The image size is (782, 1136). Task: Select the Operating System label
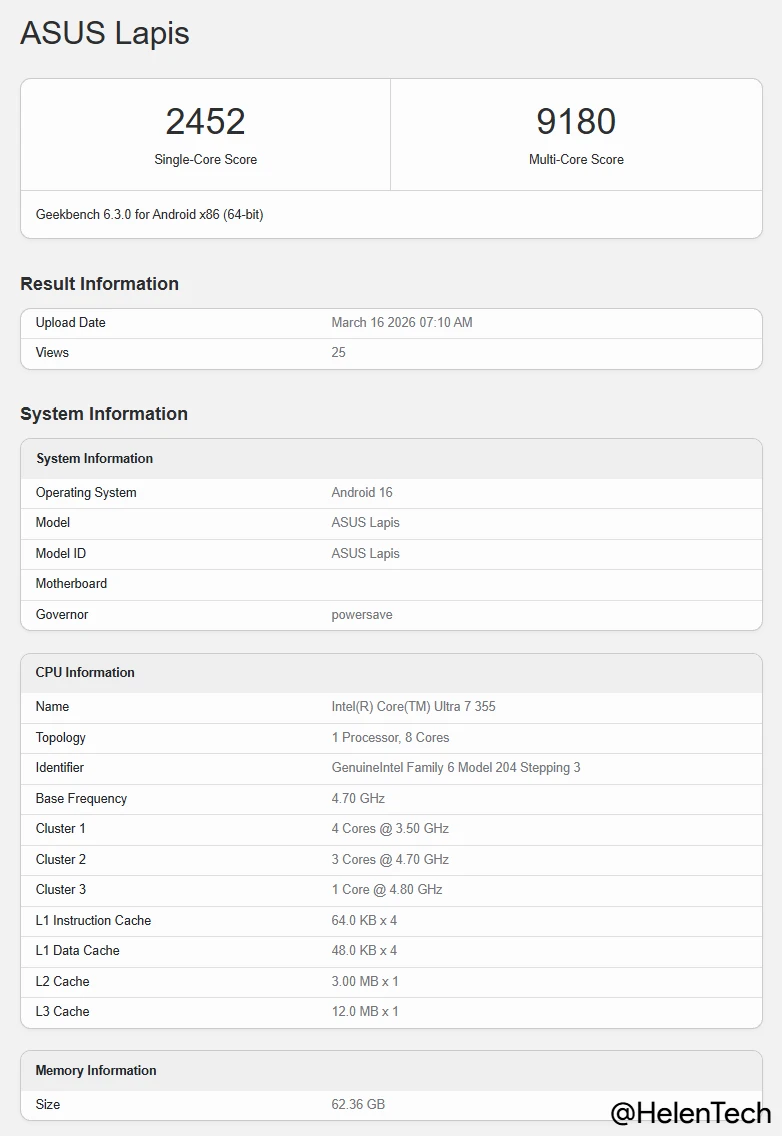(x=86, y=493)
